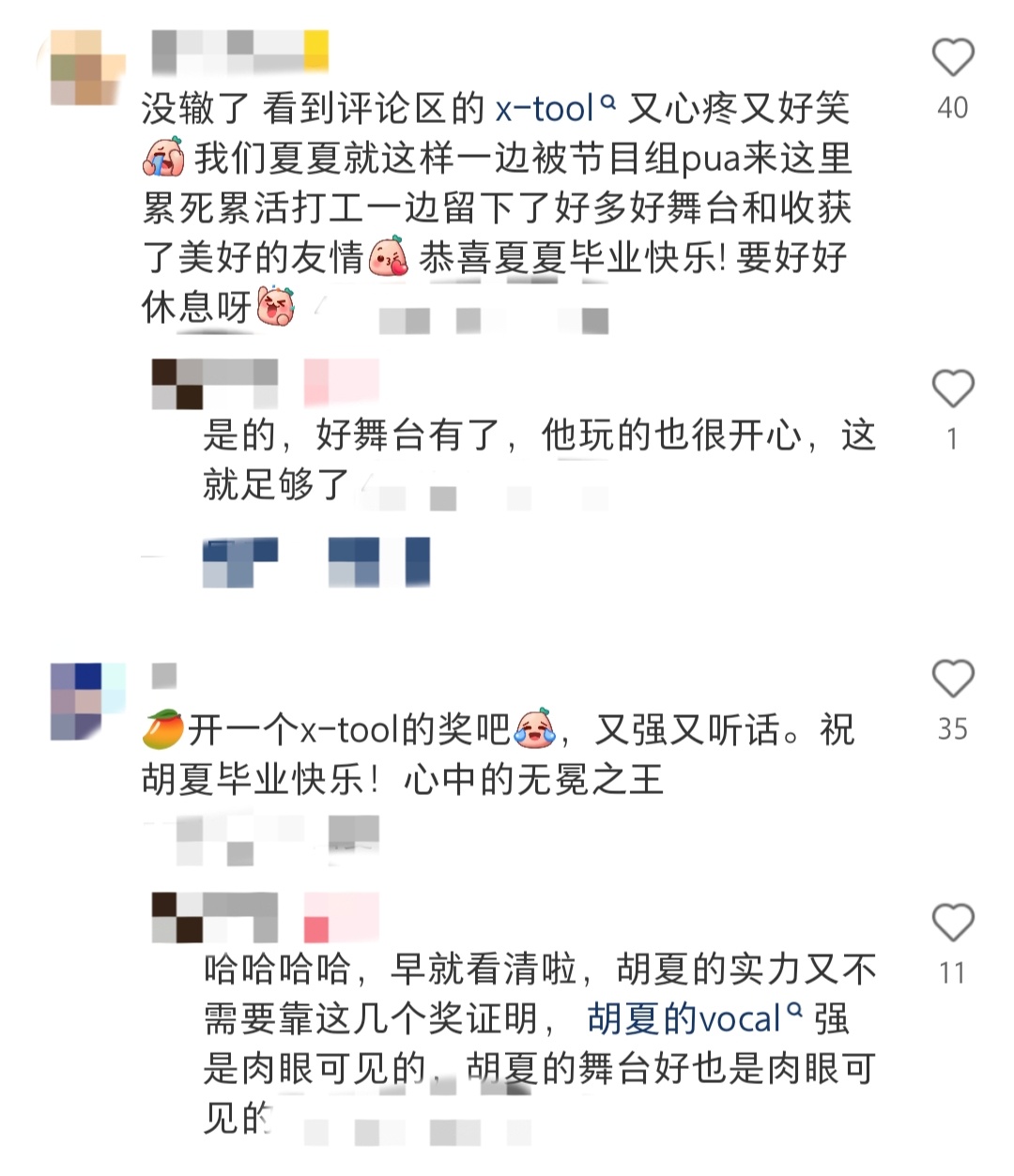Viewport: 1014px width, 1176px height.
Task: Open second reply author's blurred username
Action: pos(215,917)
